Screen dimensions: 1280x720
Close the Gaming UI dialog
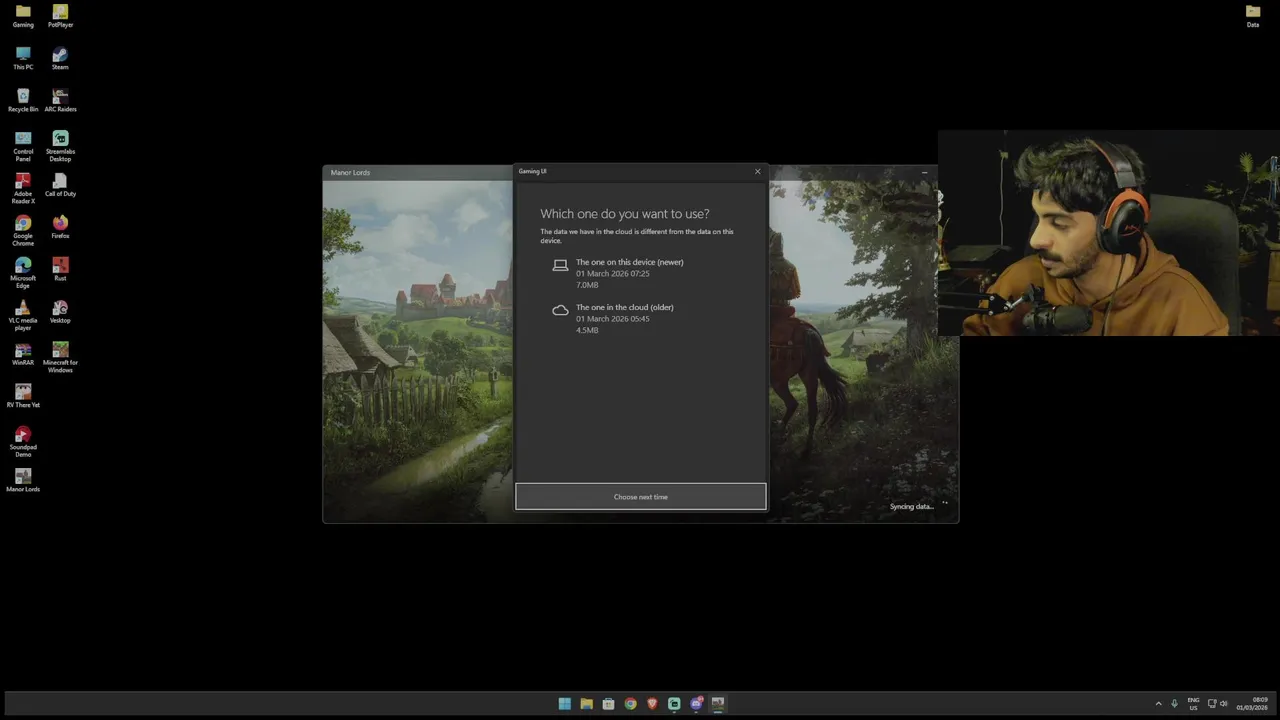point(757,171)
